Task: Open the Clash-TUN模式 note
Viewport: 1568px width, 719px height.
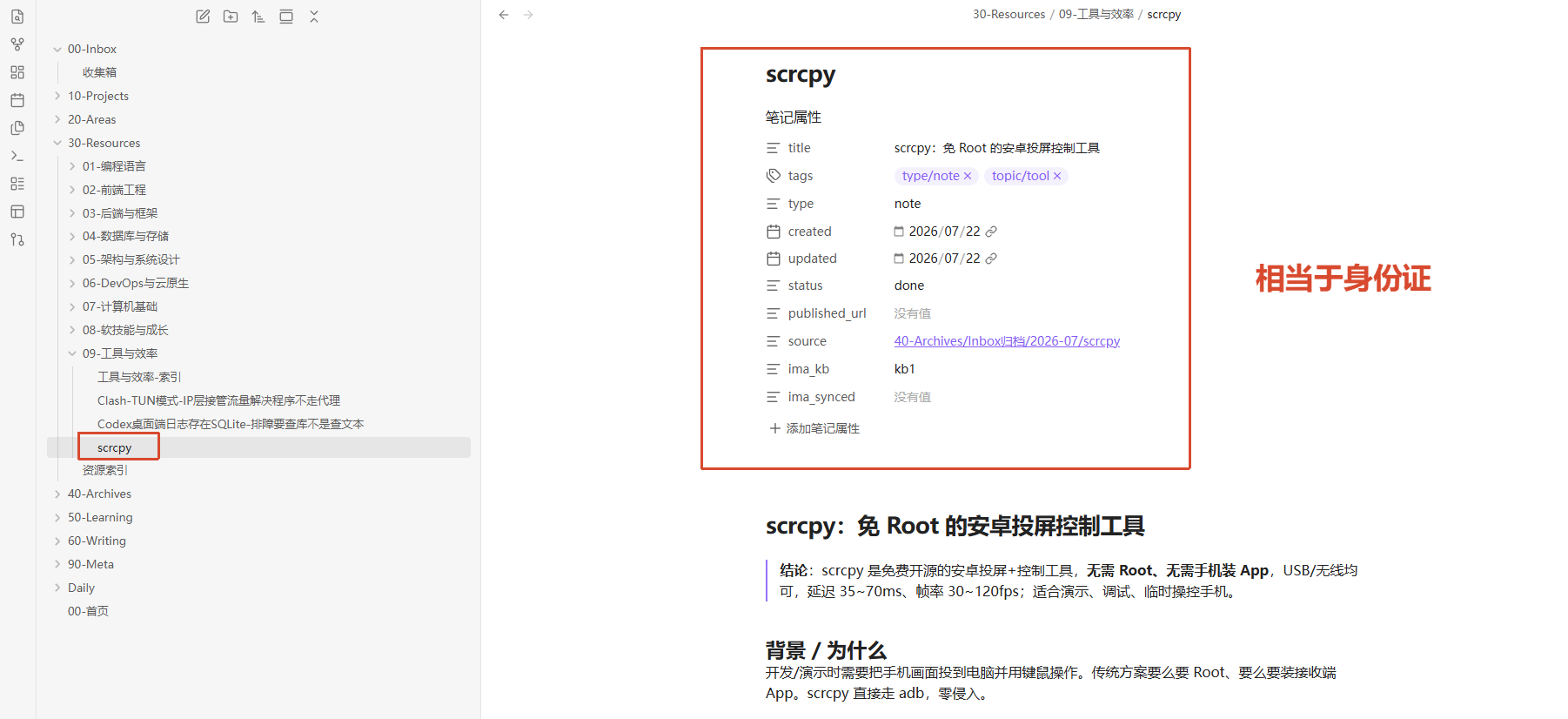Action: click(218, 400)
